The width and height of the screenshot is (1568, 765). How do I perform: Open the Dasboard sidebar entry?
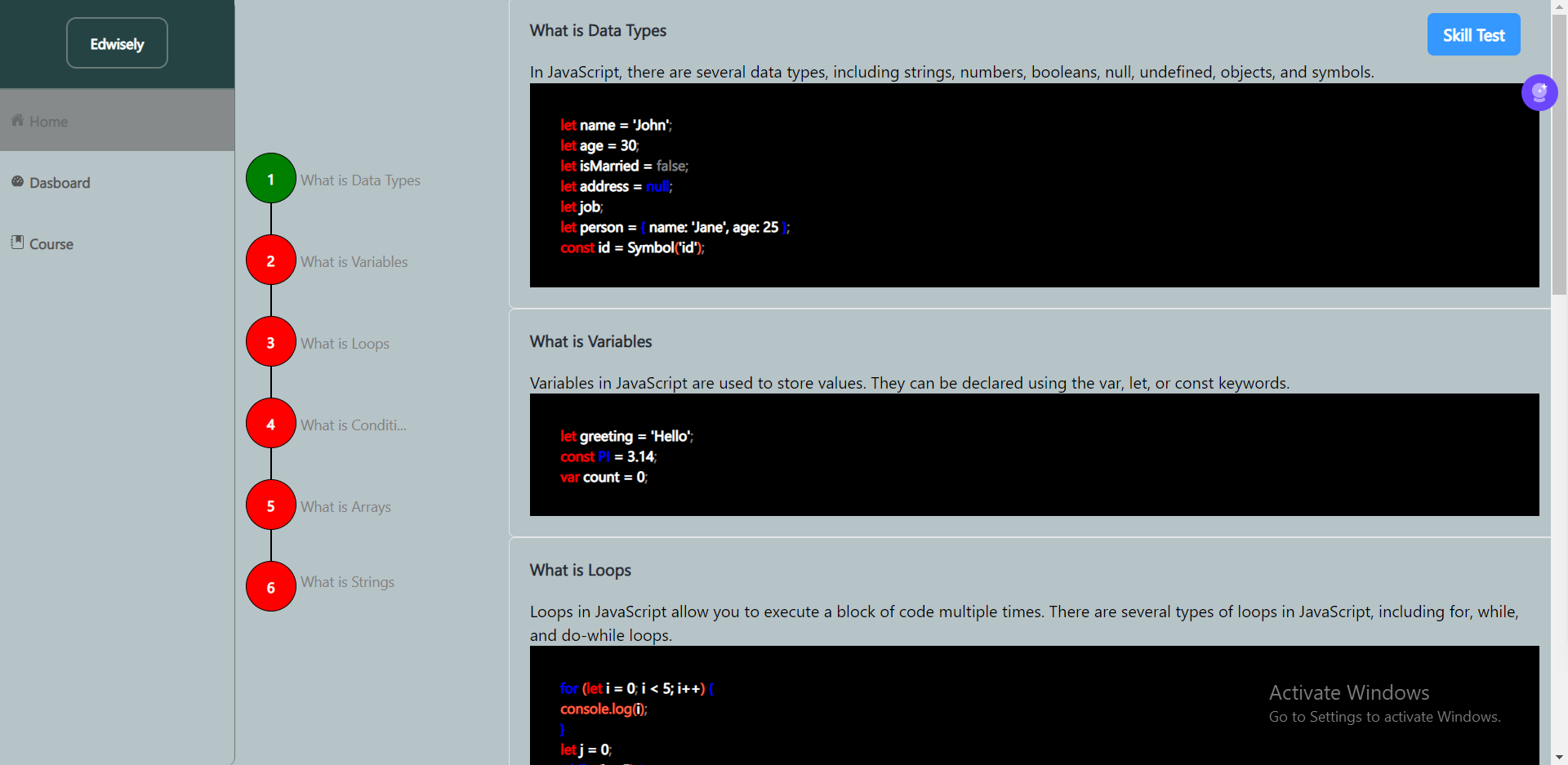60,182
